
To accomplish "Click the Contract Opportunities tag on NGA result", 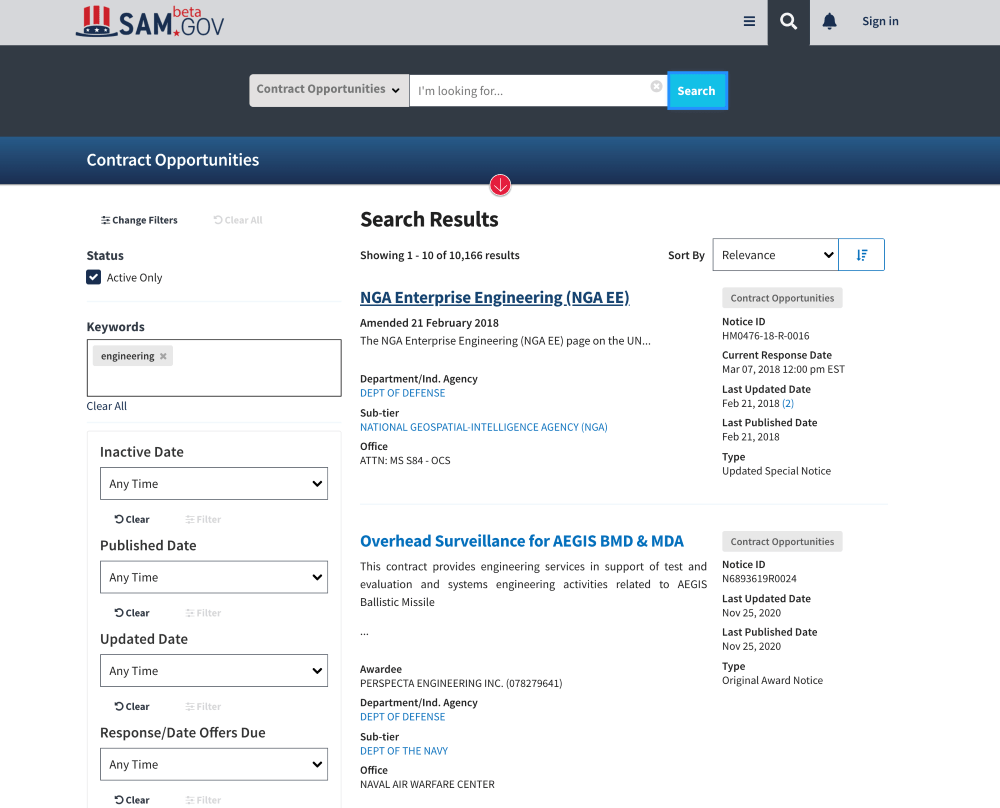I will (x=782, y=298).
